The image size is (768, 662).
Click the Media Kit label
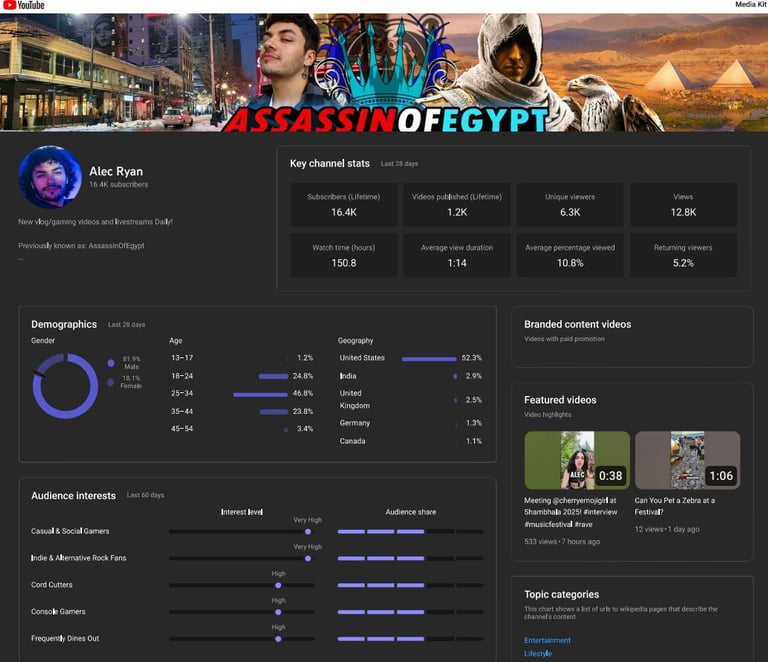[x=750, y=4]
